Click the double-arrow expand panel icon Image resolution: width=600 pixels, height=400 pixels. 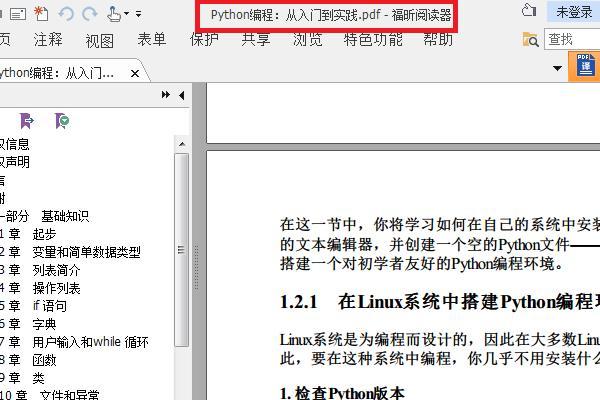point(166,95)
